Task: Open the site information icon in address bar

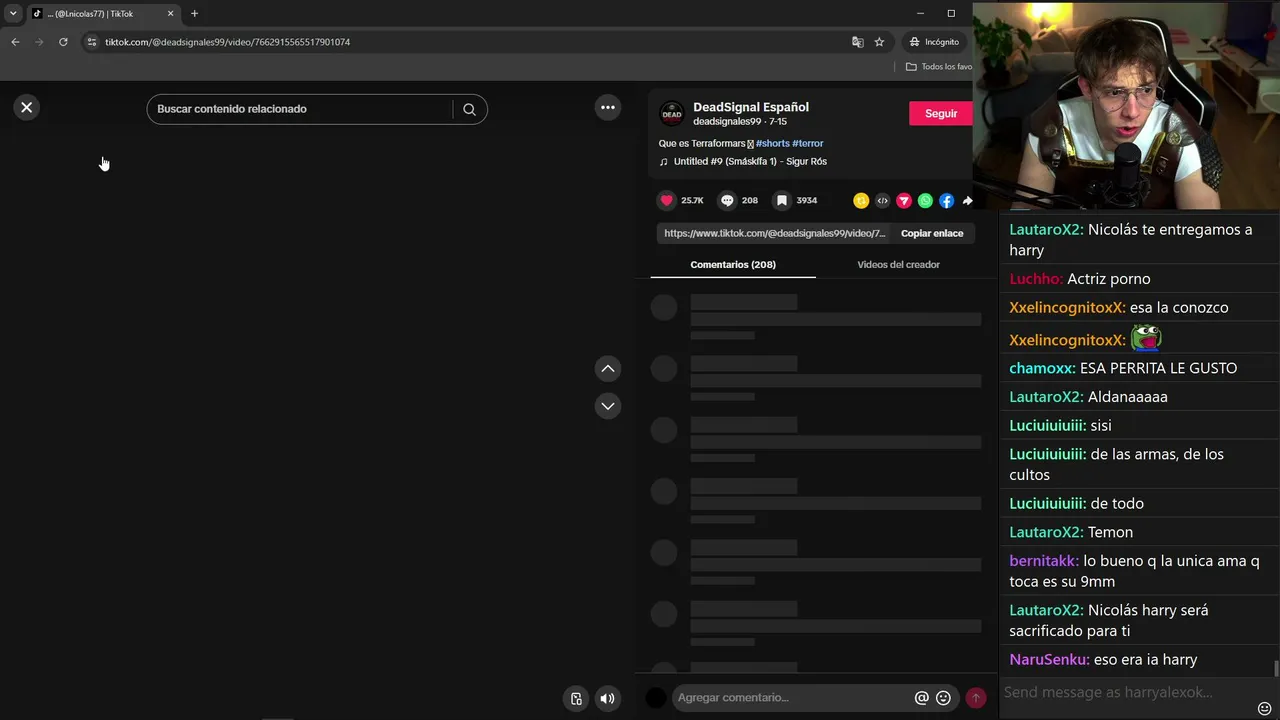Action: (92, 42)
